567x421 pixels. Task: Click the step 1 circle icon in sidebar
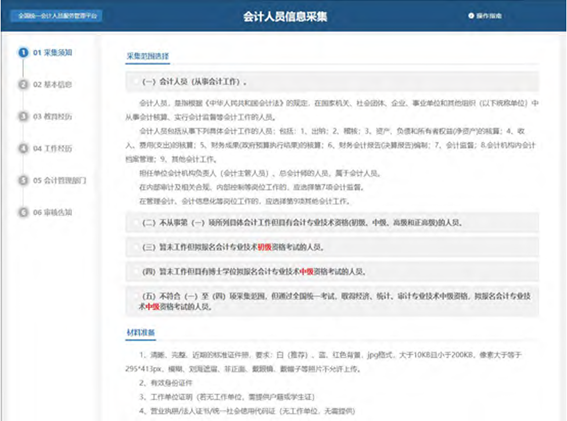23,52
